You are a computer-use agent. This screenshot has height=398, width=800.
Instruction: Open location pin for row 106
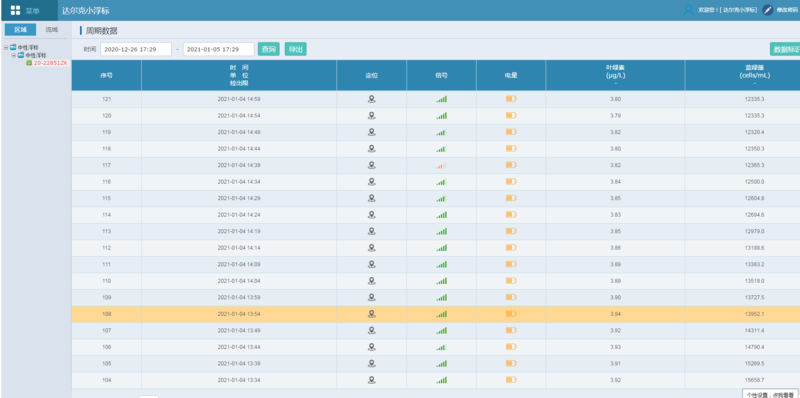[371, 347]
